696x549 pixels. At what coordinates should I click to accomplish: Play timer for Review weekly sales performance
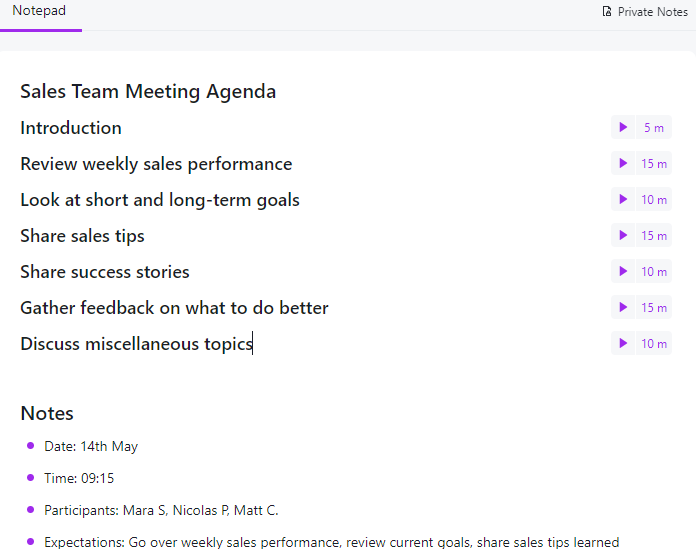[623, 164]
